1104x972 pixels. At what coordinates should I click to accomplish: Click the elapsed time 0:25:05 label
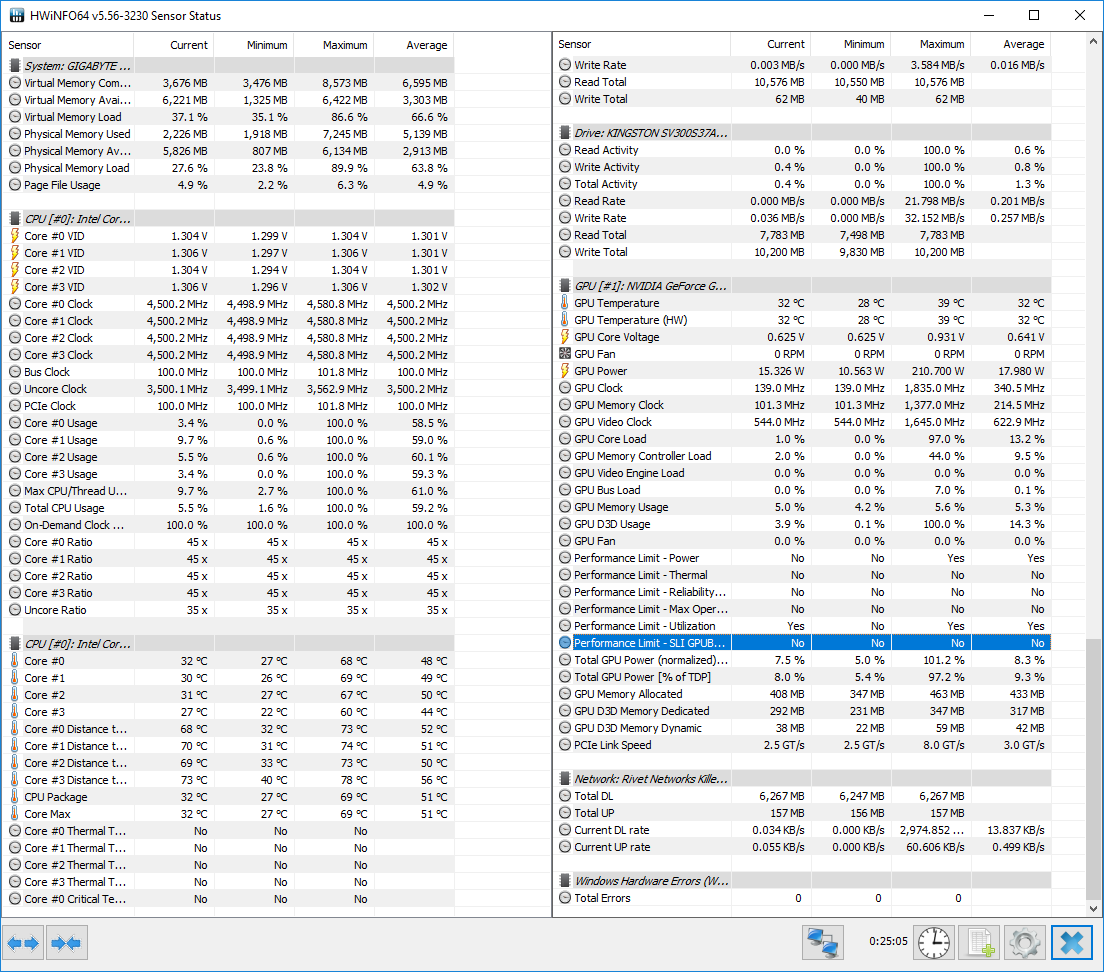pos(888,941)
